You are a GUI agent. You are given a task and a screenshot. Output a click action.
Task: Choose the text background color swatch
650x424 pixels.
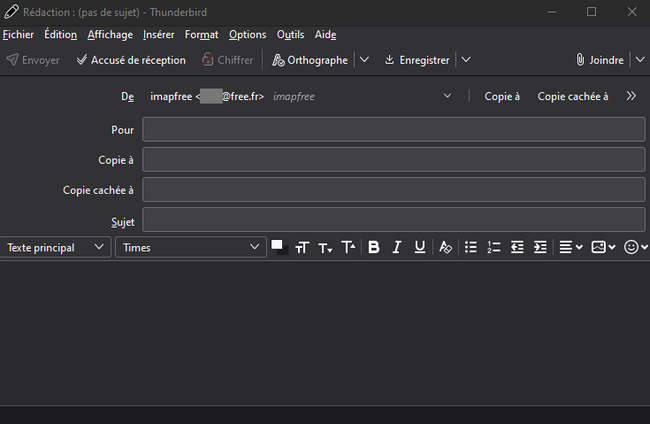coord(285,252)
